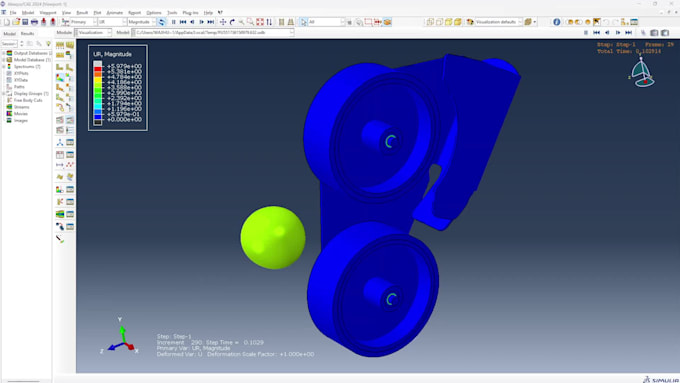This screenshot has height=383, width=680.
Task: Plot contours on deformed shape
Action: point(60,78)
